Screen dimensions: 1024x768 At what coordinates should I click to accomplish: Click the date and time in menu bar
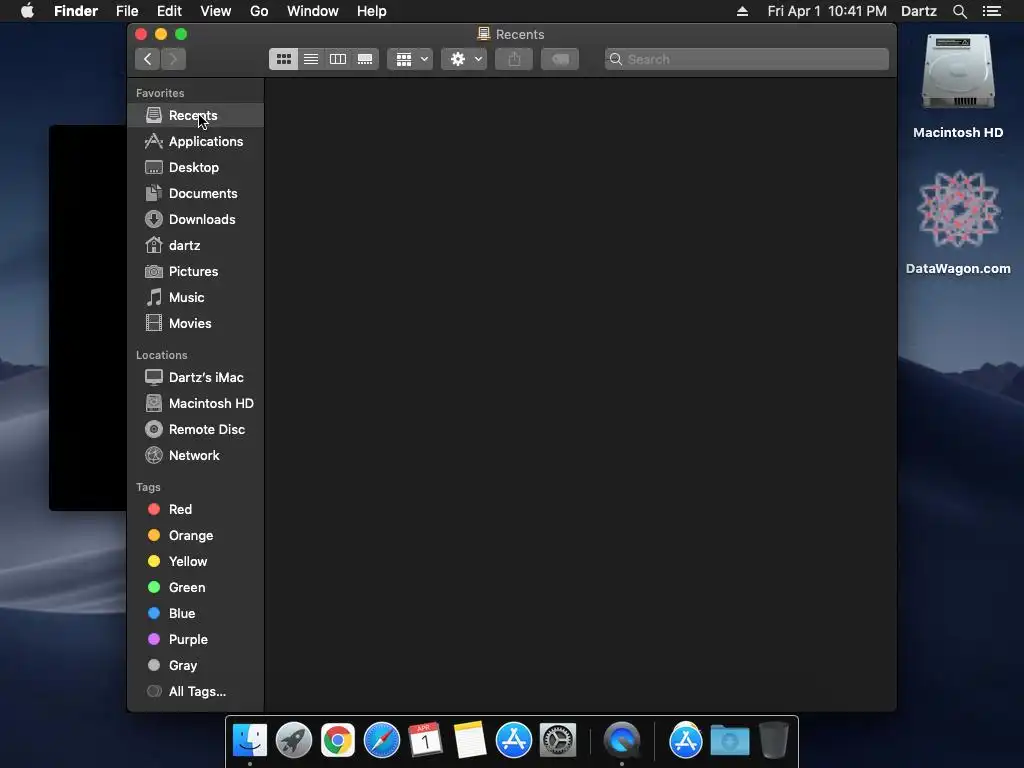tap(827, 11)
